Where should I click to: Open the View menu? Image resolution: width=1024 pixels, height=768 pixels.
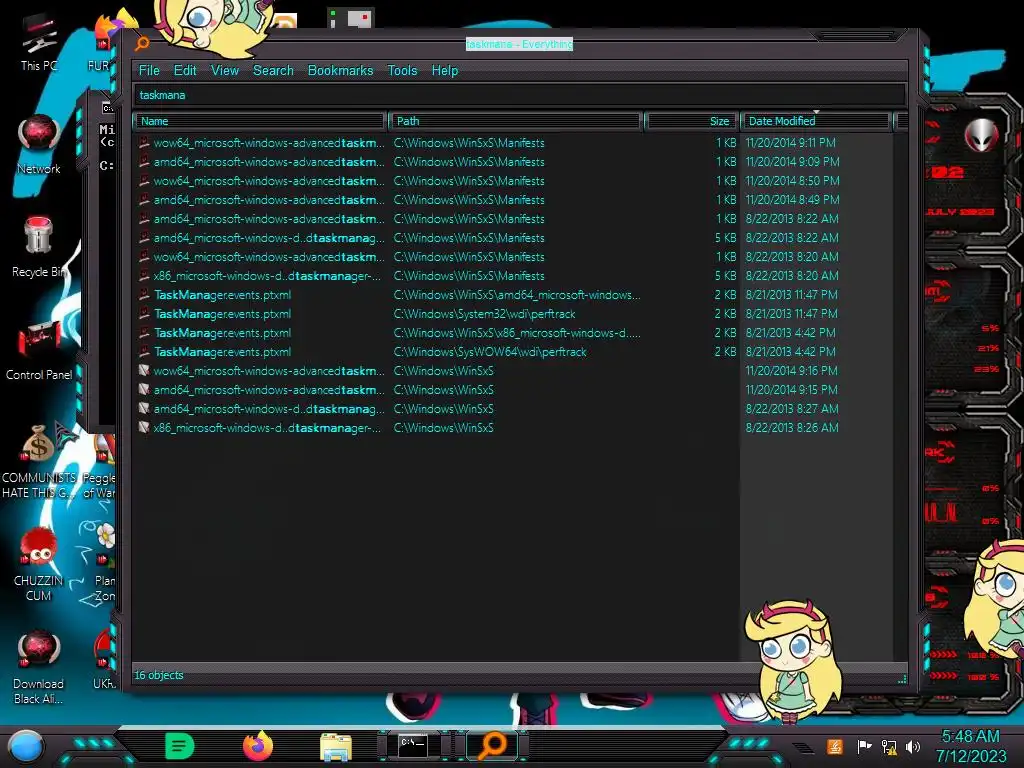(x=225, y=71)
